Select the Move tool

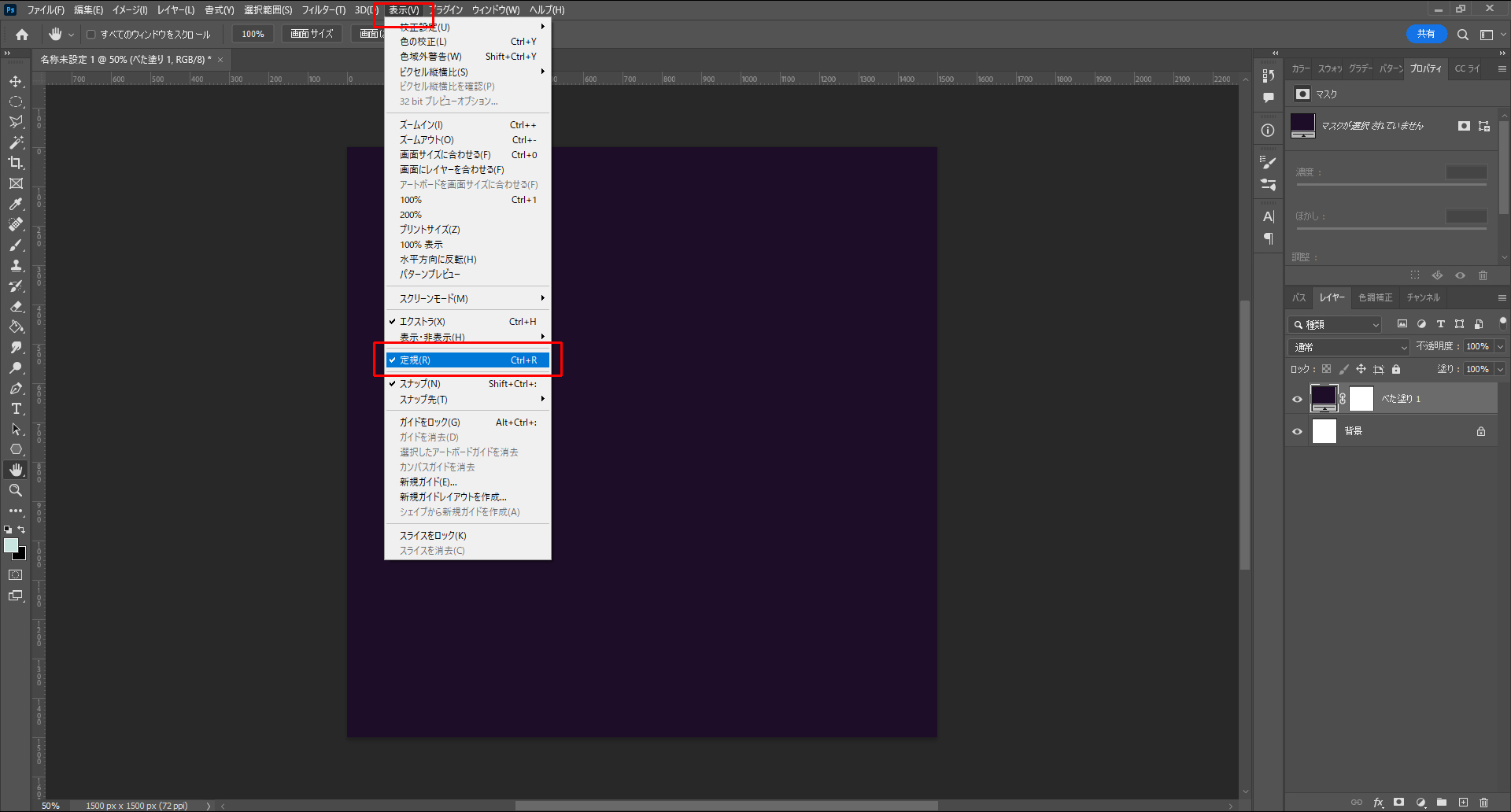(16, 82)
